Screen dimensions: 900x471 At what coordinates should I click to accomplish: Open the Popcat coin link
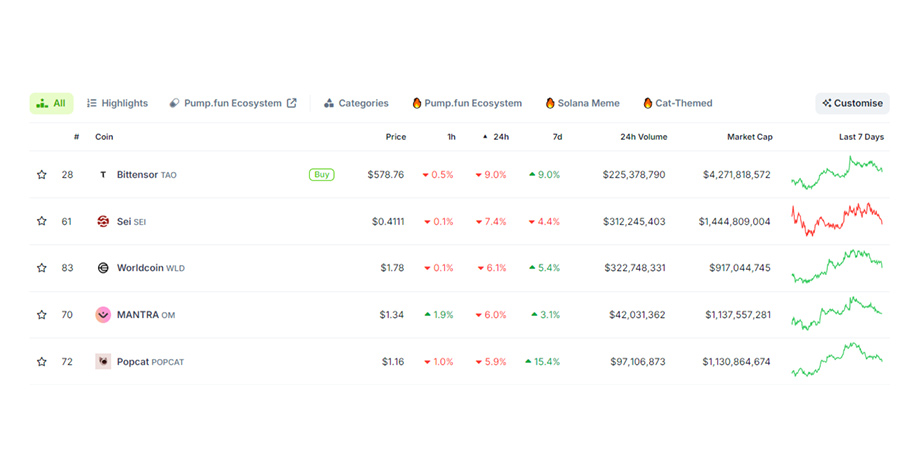click(x=150, y=362)
